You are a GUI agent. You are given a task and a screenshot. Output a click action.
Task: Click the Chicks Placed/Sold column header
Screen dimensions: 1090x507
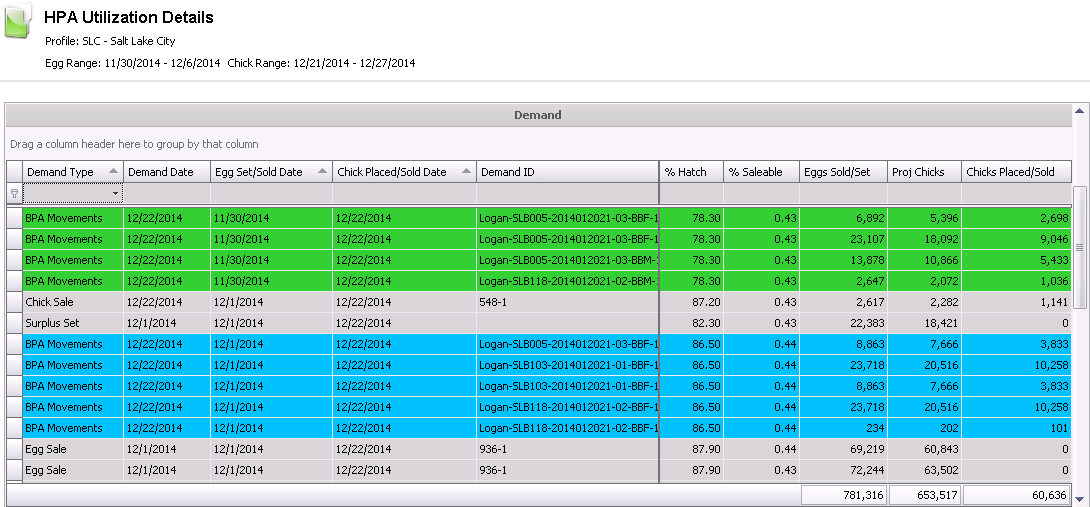[x=1015, y=172]
